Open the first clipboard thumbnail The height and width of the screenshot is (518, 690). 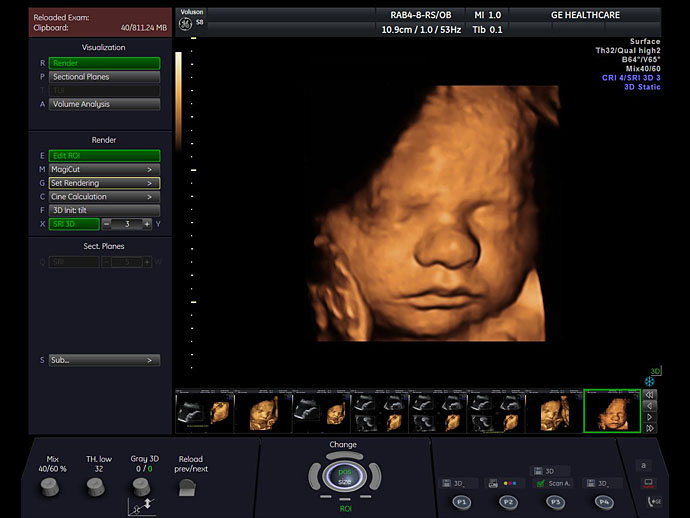pos(204,412)
